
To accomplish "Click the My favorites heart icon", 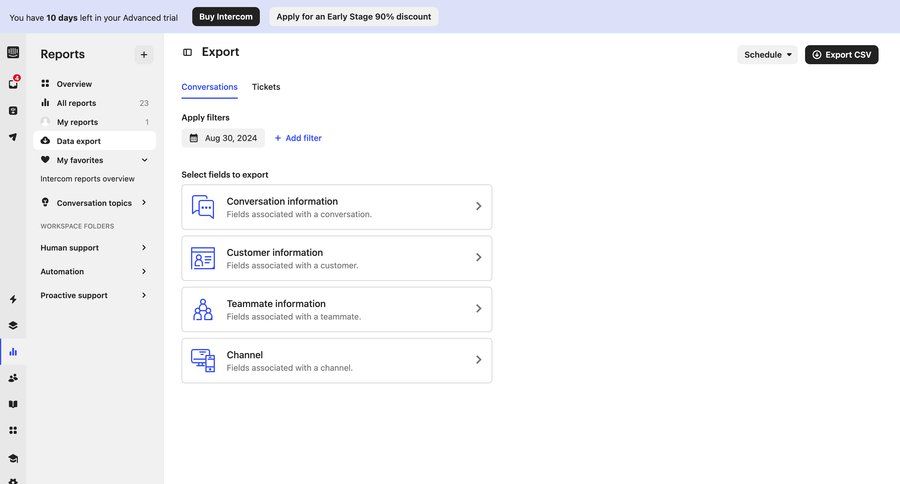I will pos(45,160).
